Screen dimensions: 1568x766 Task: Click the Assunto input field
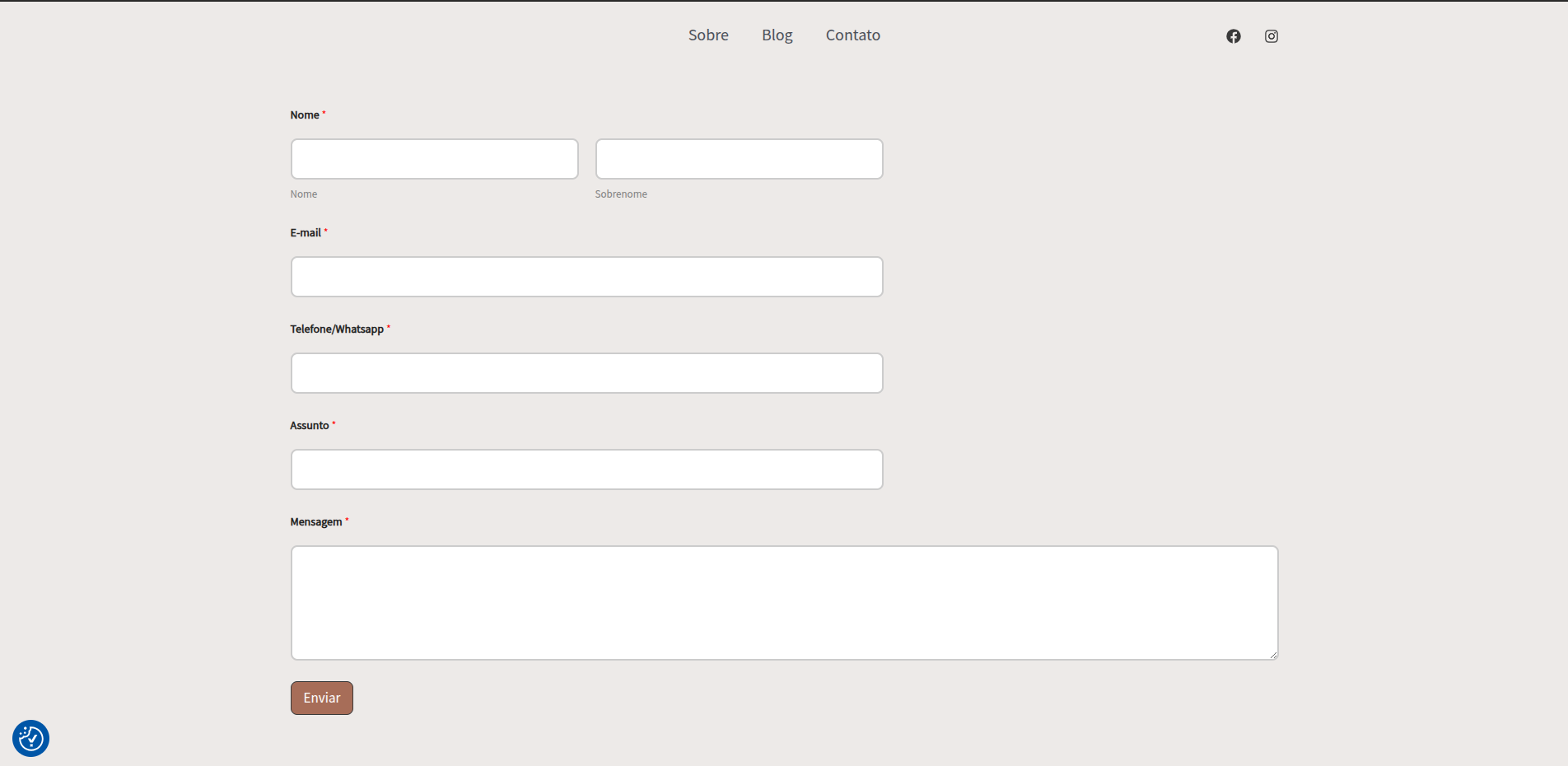click(586, 469)
